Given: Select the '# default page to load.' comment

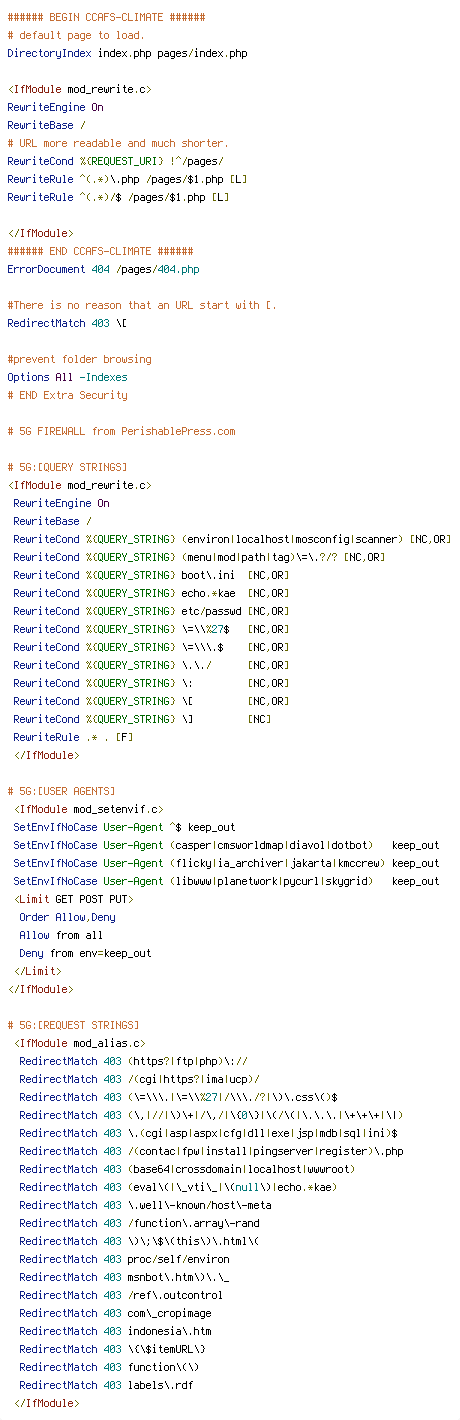Looking at the screenshot, I should [76, 35].
